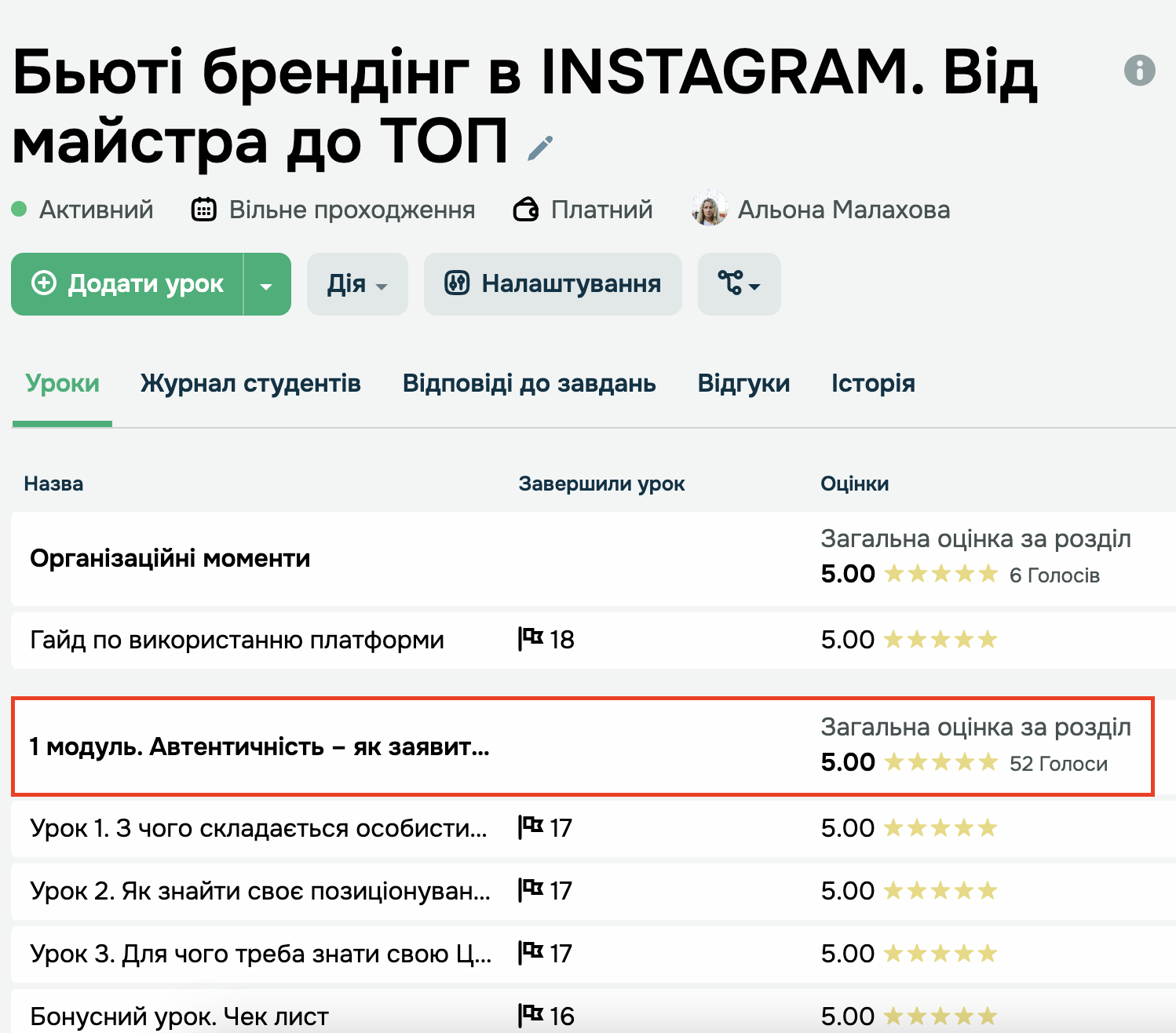Select the 1 модуль. Автентичність section row
Screen dimensions: 1176x1033
tap(259, 746)
